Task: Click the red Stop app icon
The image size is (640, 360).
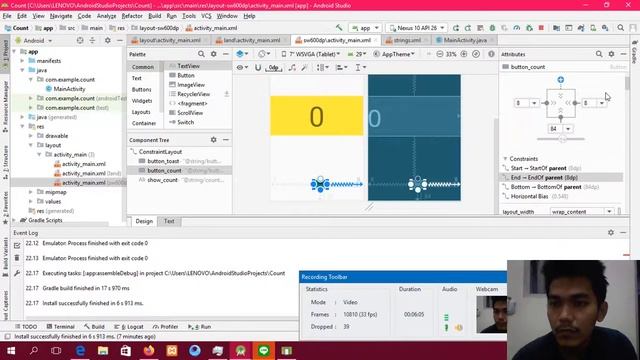Action: (x=541, y=28)
